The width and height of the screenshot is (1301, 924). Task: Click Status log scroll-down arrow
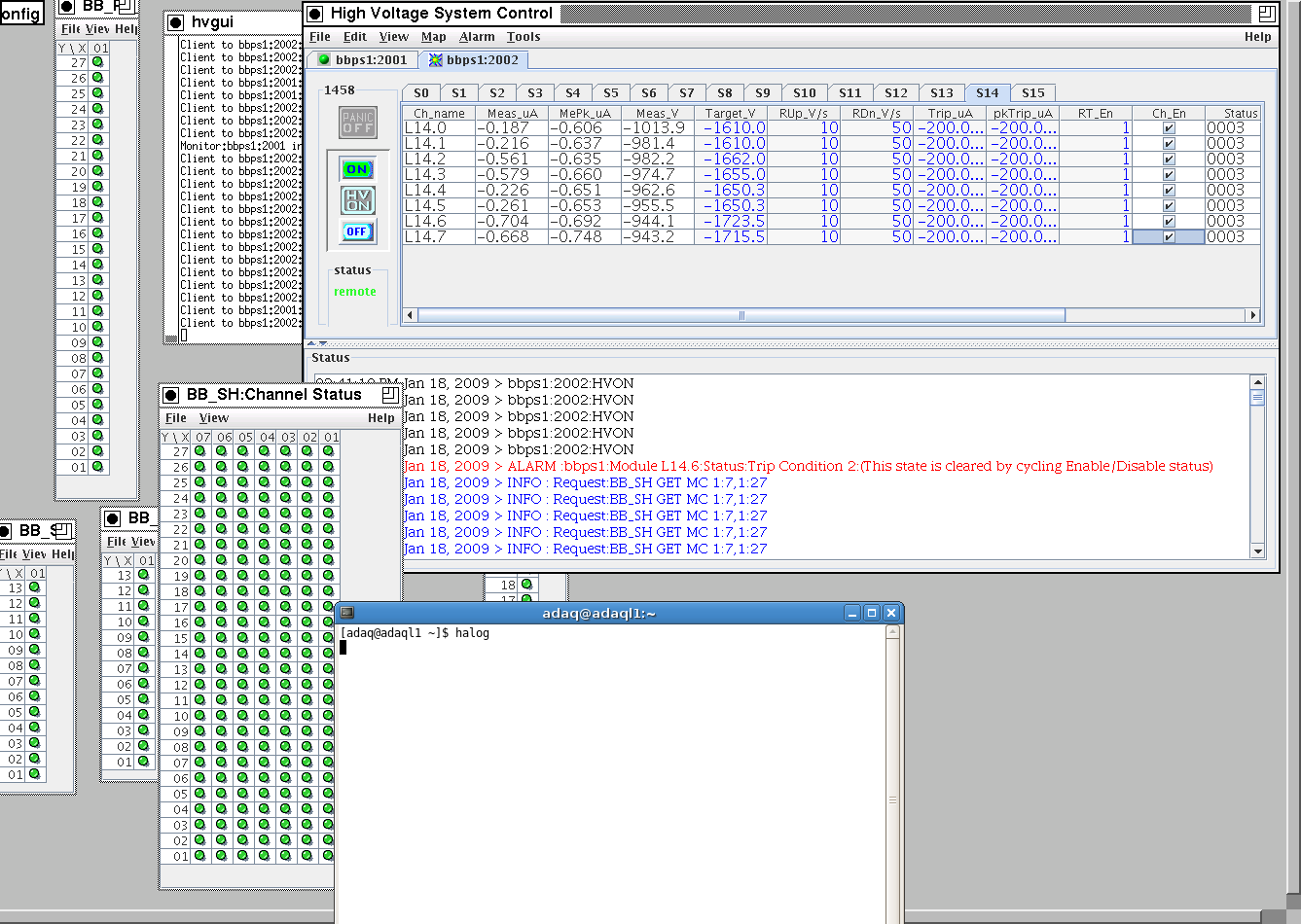(1257, 551)
